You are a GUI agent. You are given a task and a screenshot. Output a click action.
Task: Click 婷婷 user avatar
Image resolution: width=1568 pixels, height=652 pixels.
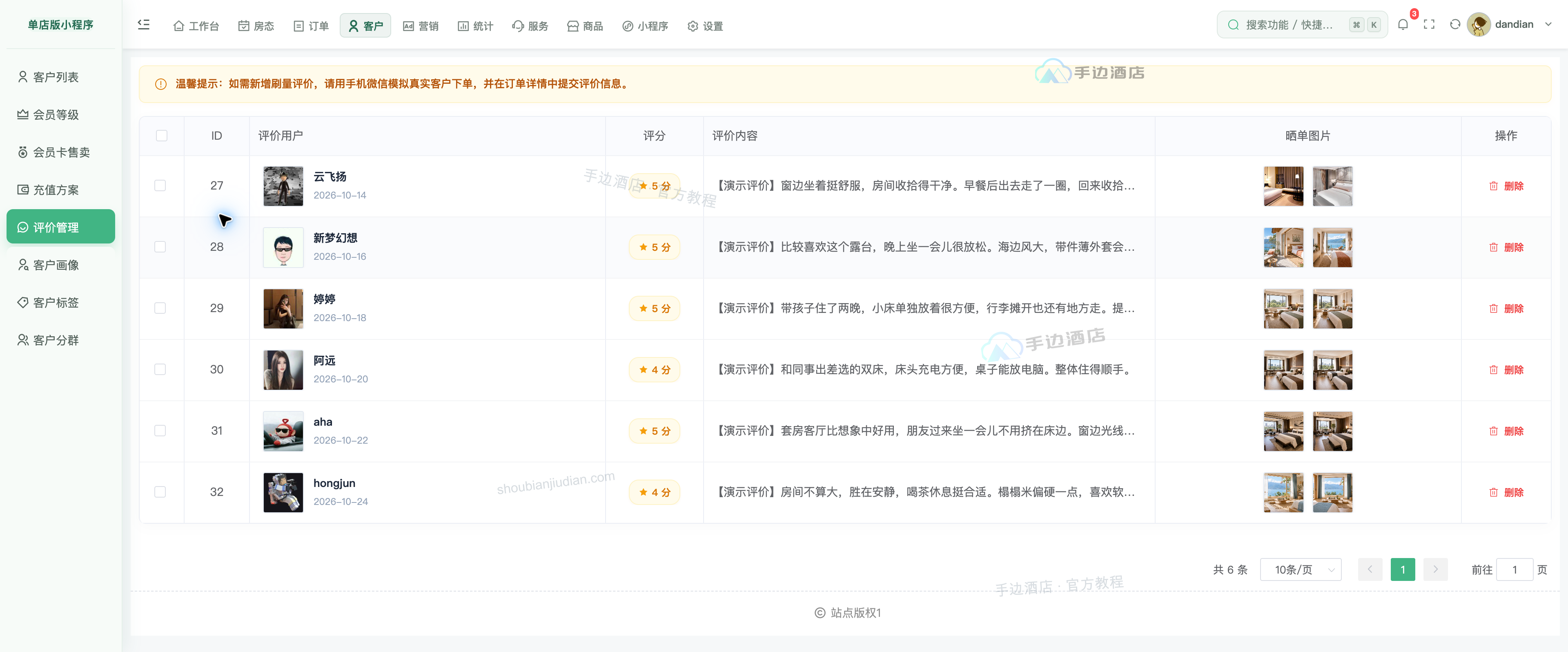283,309
